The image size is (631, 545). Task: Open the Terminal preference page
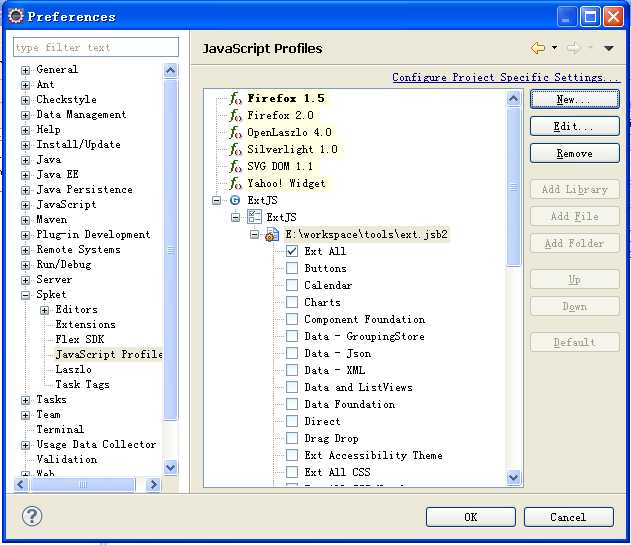pyautogui.click(x=60, y=429)
